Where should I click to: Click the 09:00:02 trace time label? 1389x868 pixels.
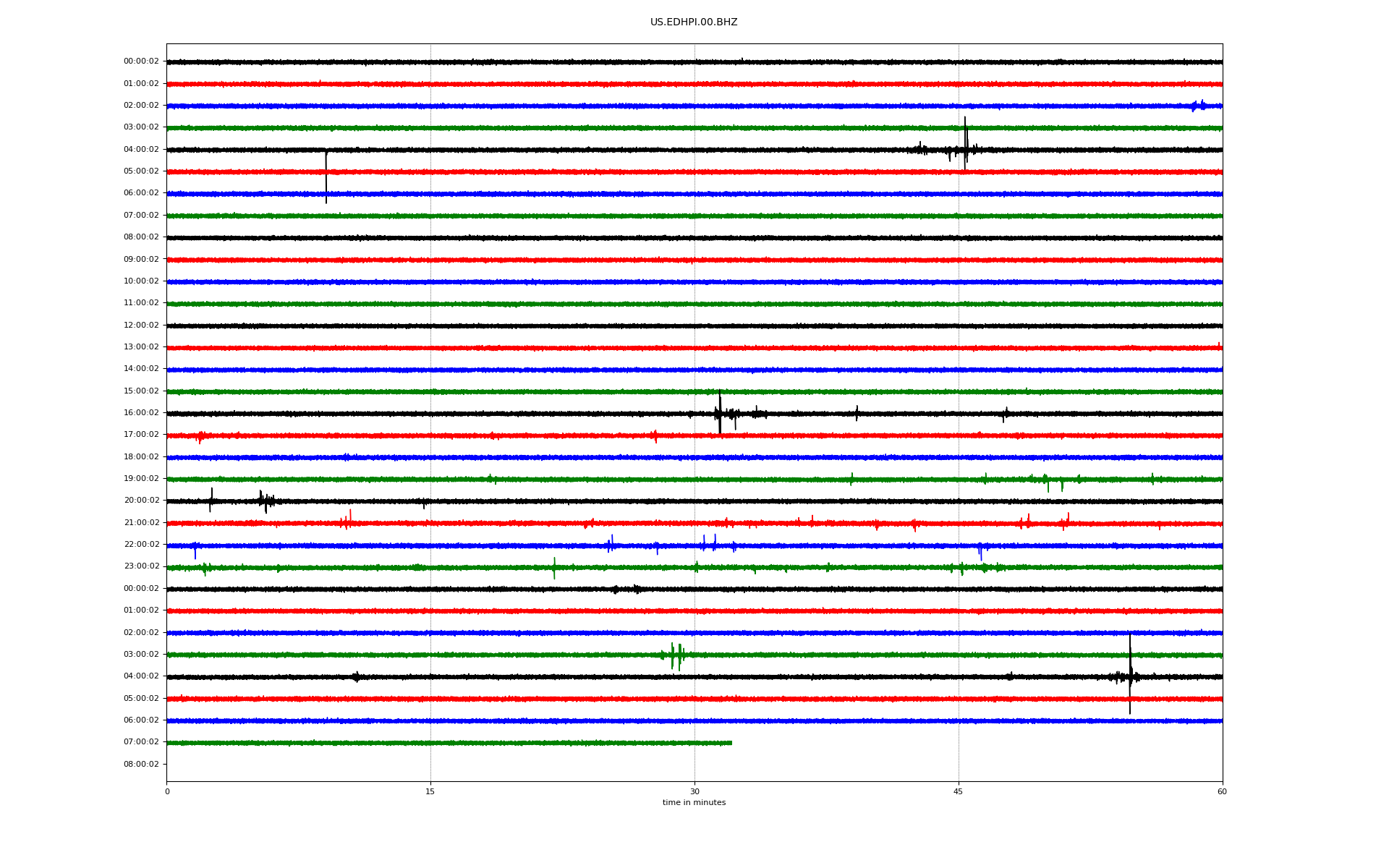(141, 259)
